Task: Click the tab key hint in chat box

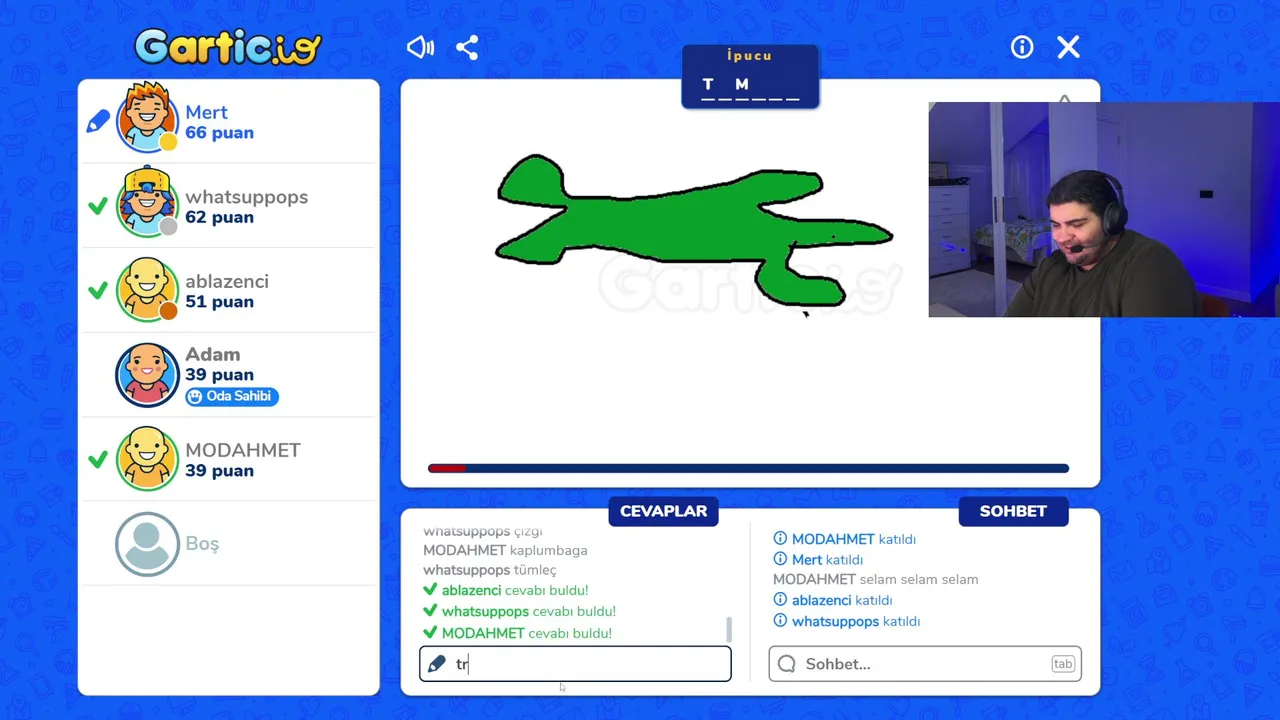Action: pyautogui.click(x=1063, y=664)
